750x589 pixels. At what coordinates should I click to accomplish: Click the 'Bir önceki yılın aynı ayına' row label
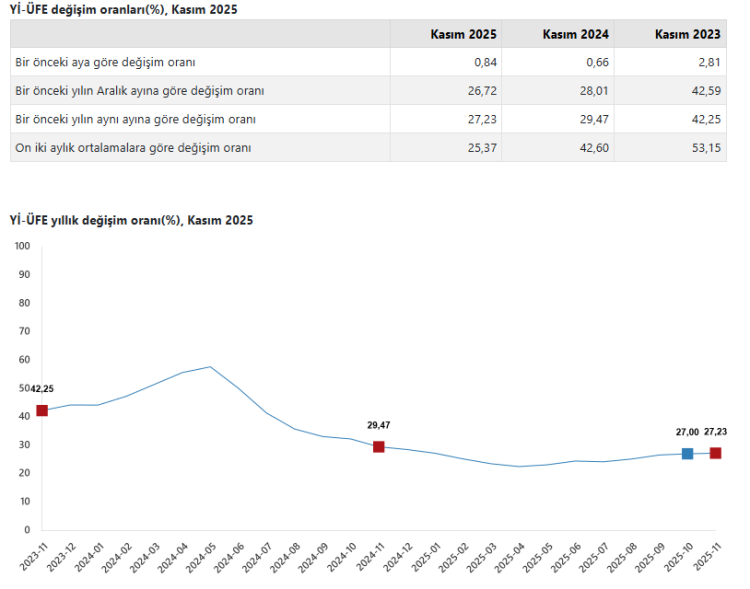136,119
